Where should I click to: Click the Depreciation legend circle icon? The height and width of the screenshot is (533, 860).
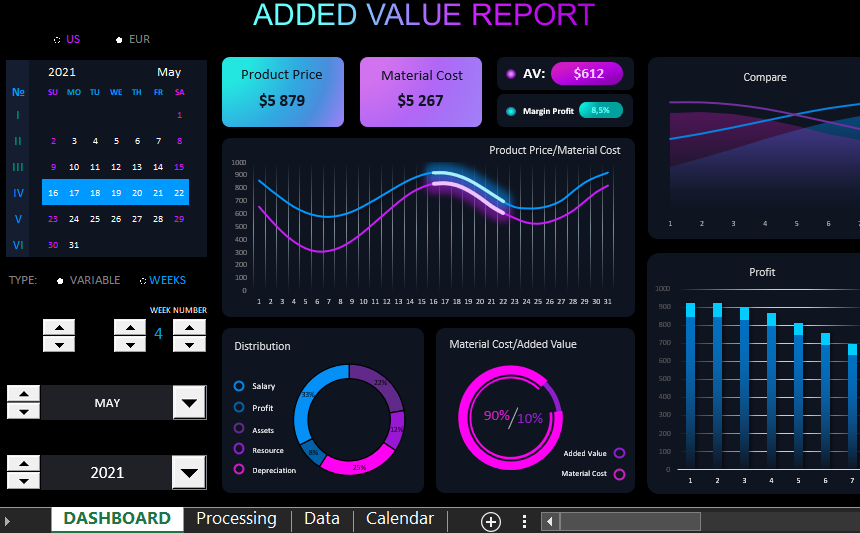pos(239,469)
